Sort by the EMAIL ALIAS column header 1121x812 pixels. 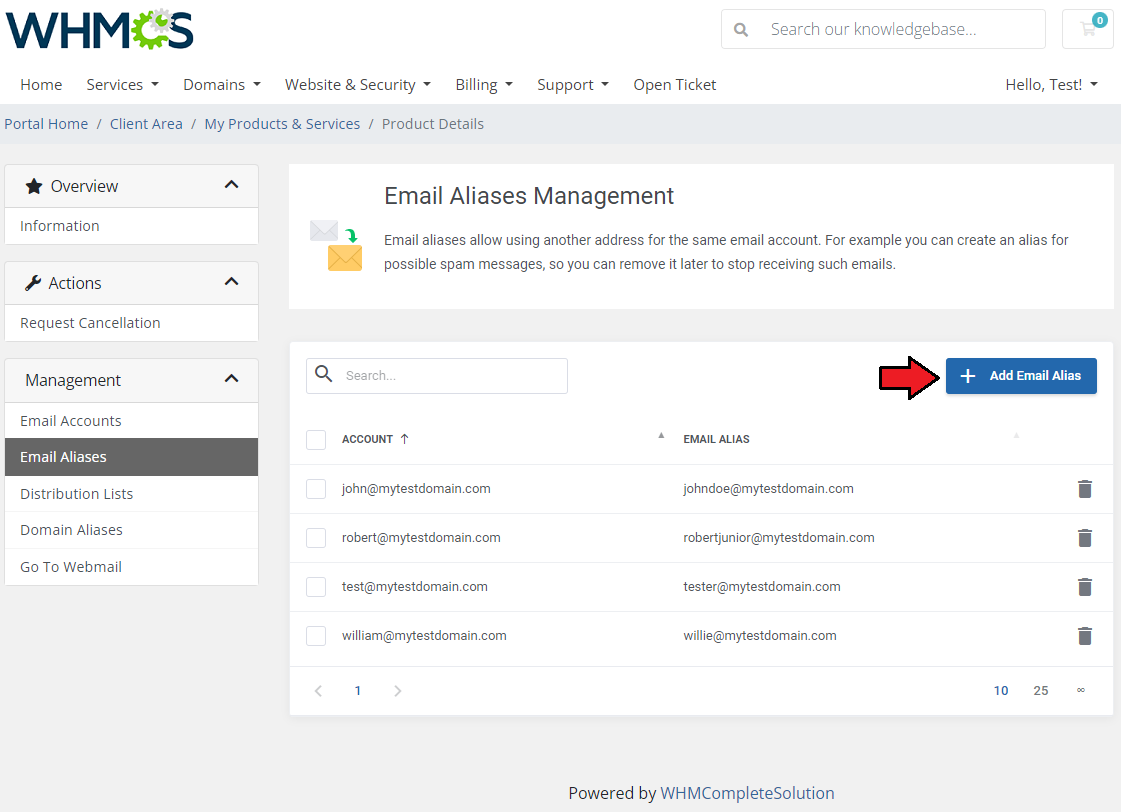click(716, 439)
